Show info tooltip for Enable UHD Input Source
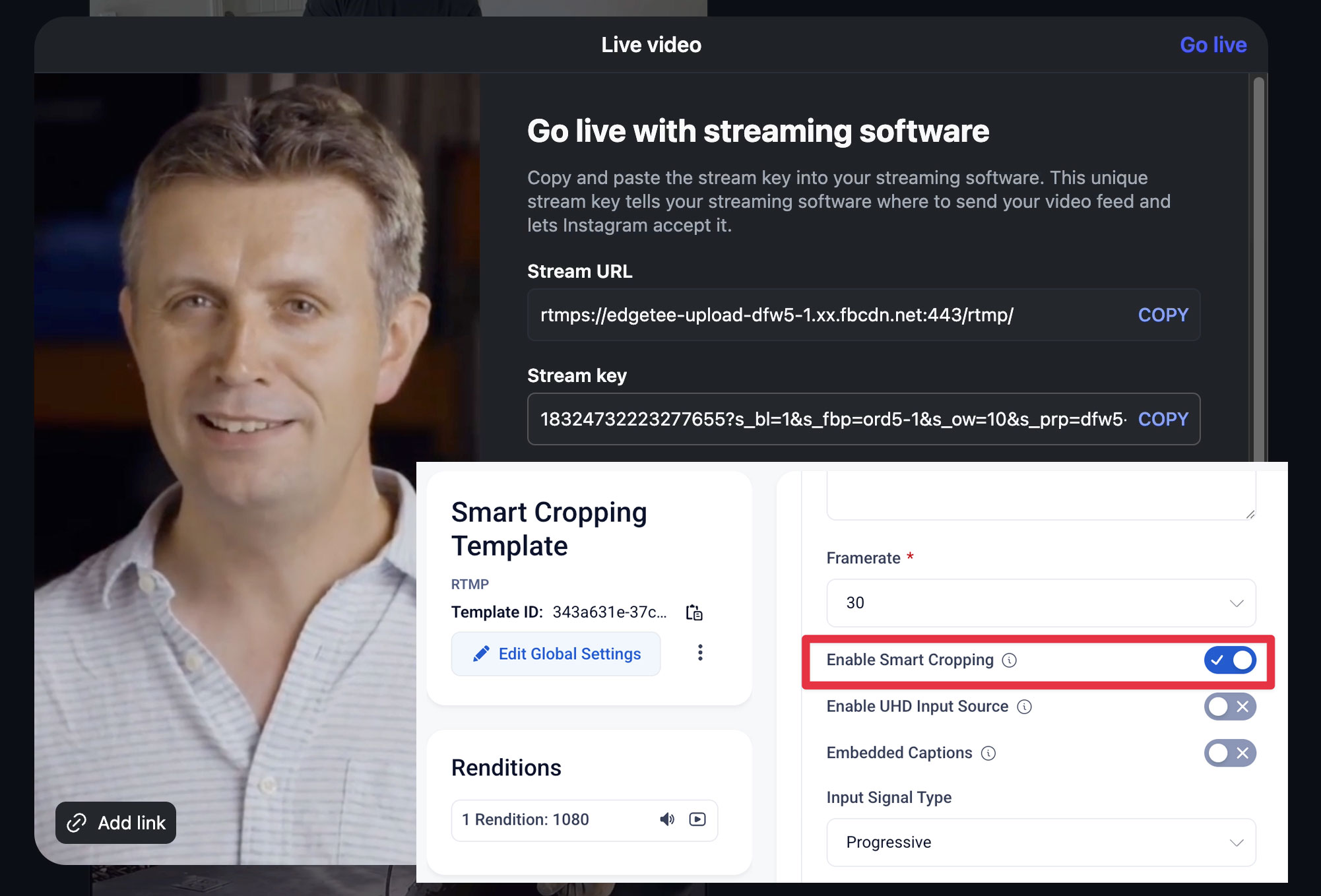Screen dimensions: 1321x896 pos(1025,707)
